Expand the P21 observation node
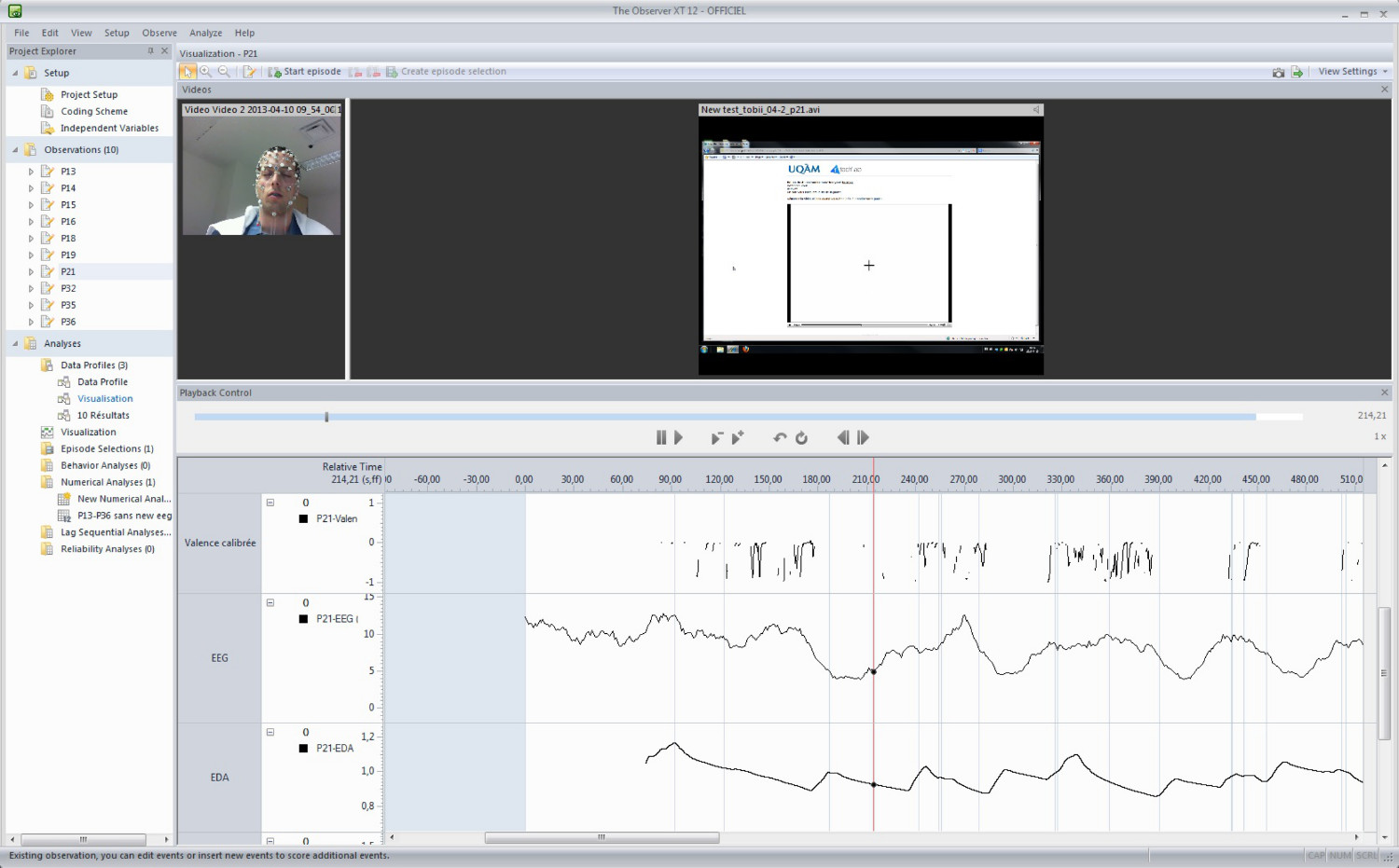 pos(31,272)
